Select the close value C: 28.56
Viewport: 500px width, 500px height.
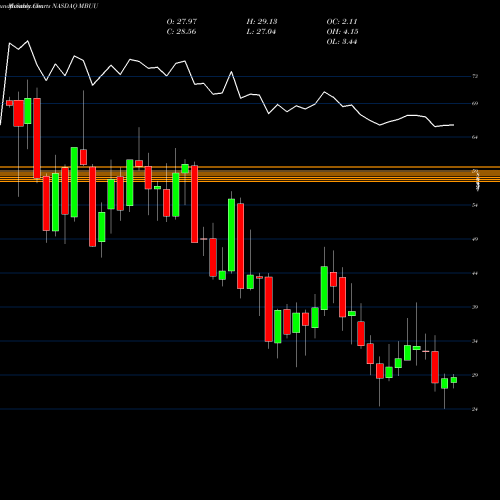point(181,32)
